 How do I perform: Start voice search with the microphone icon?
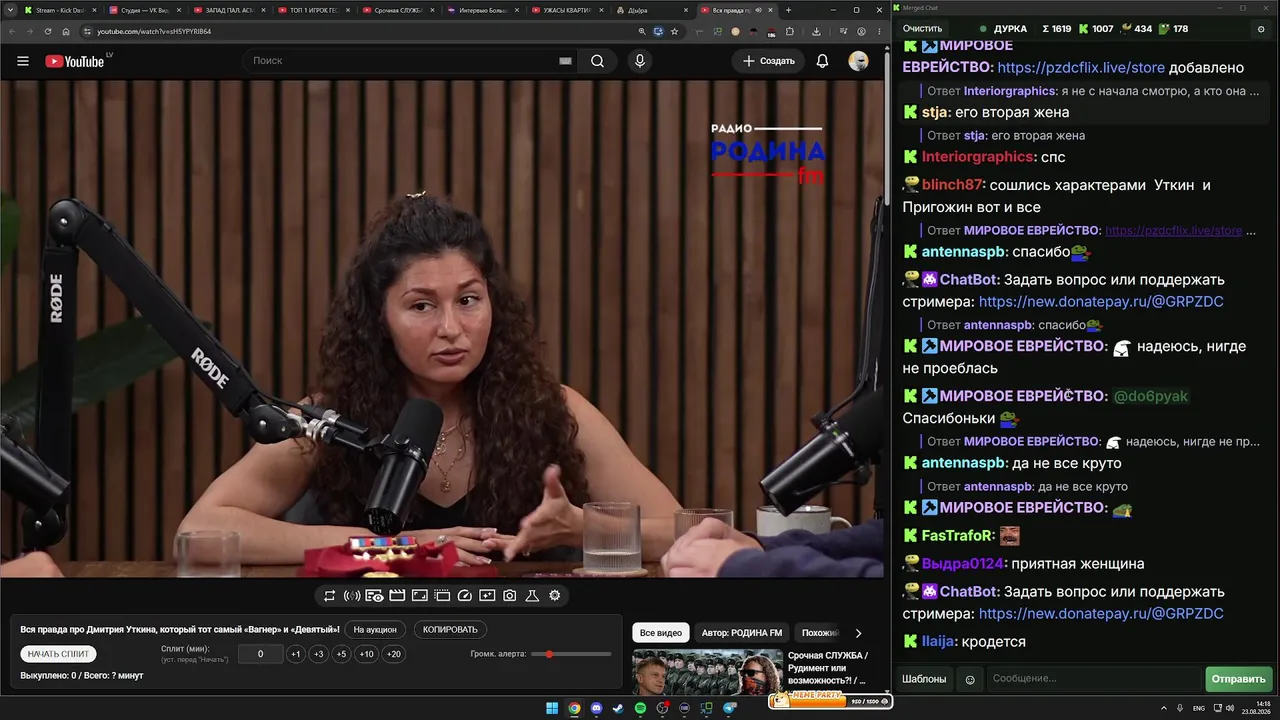coord(640,61)
